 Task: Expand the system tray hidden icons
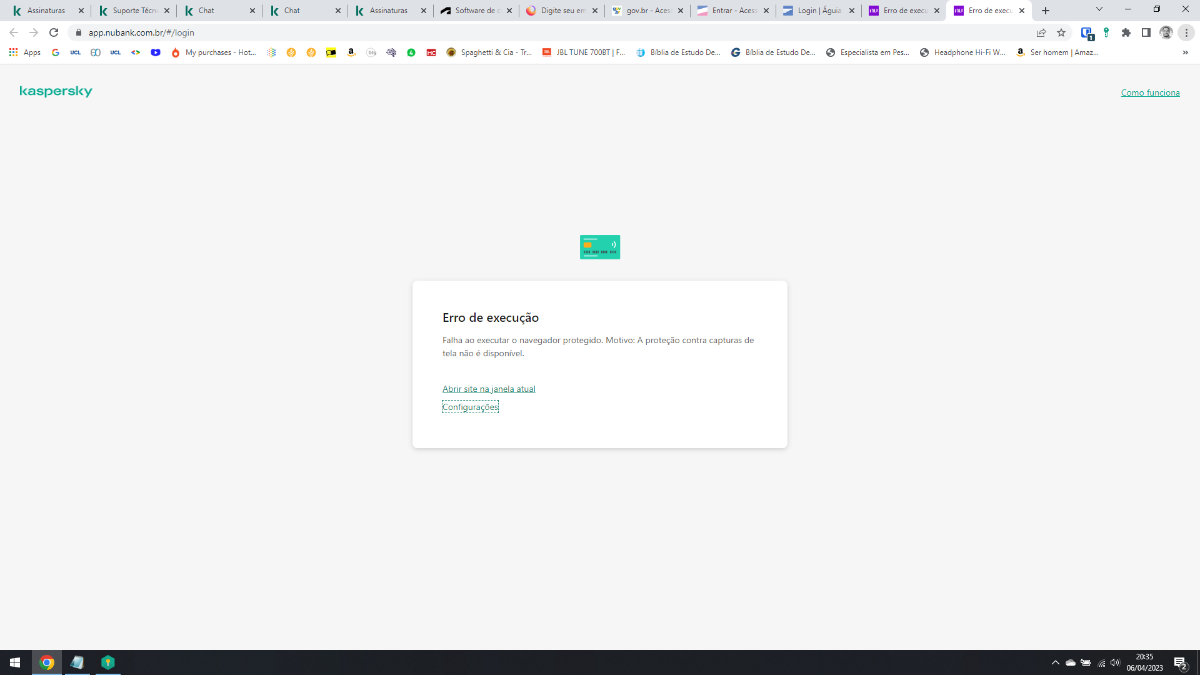coord(1055,662)
